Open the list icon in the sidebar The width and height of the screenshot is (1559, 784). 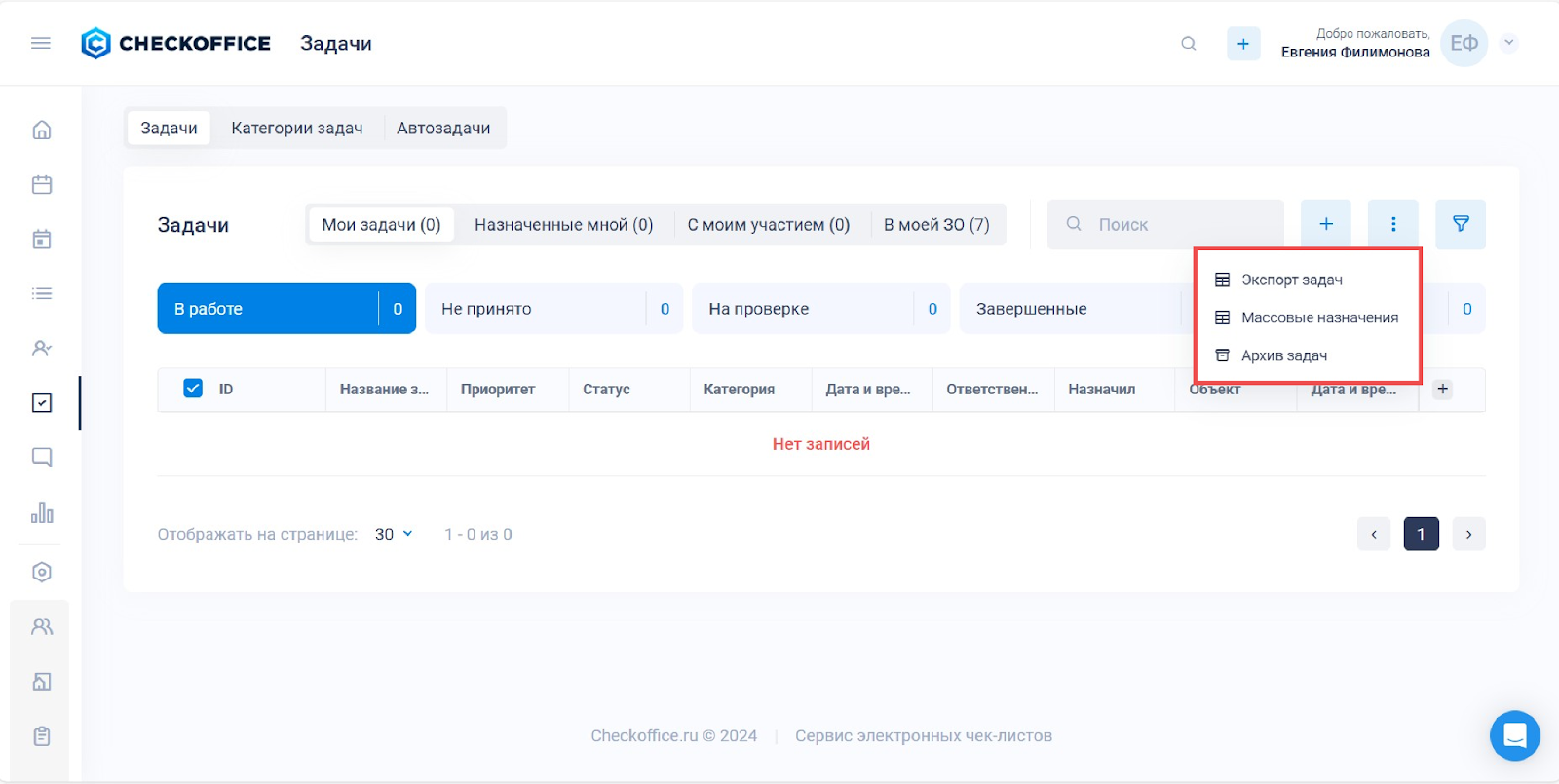(42, 293)
